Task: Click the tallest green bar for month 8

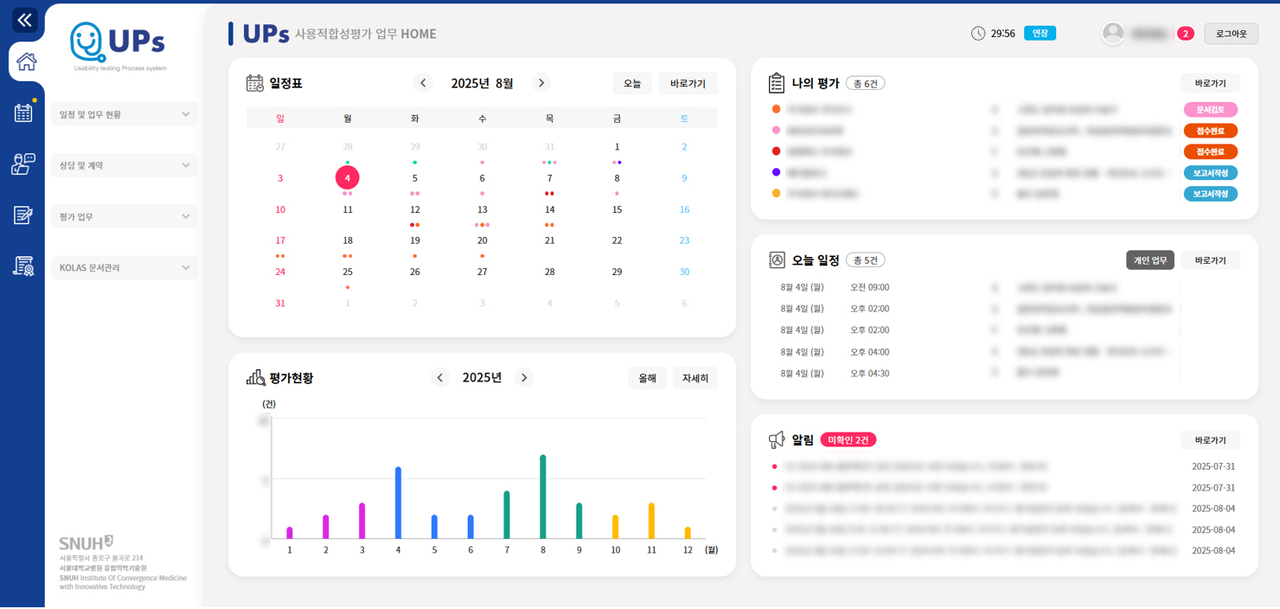Action: pos(543,497)
